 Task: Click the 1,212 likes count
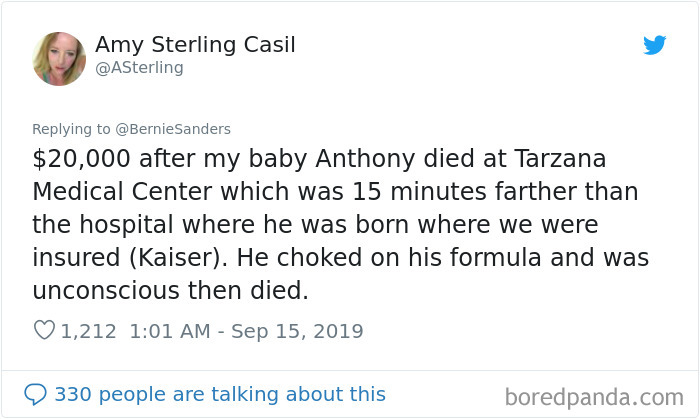[x=88, y=331]
